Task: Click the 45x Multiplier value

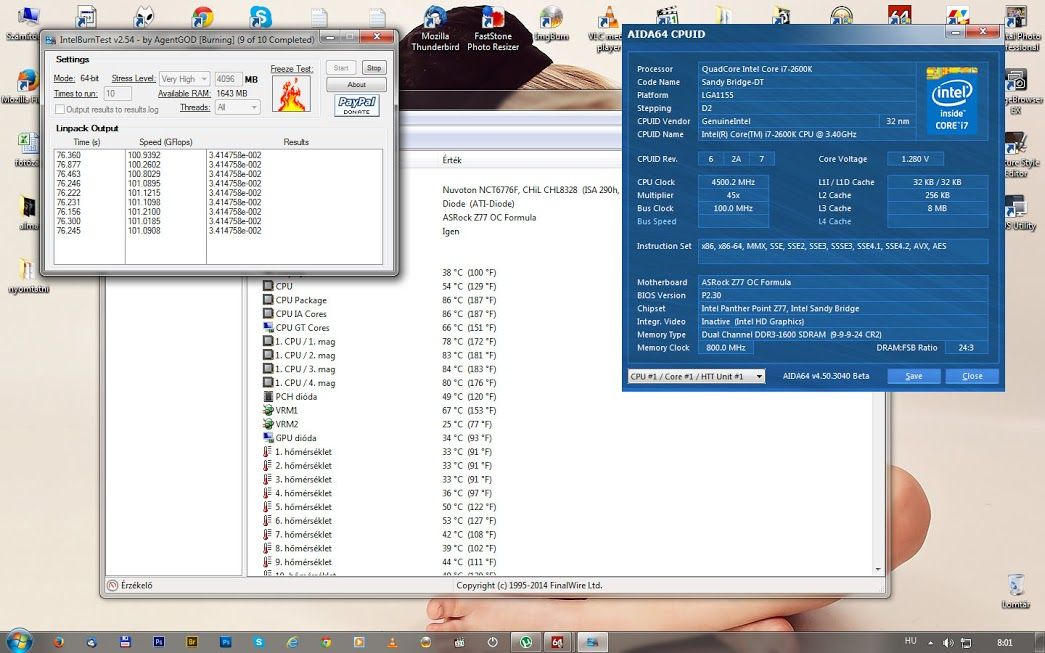Action: (x=733, y=195)
